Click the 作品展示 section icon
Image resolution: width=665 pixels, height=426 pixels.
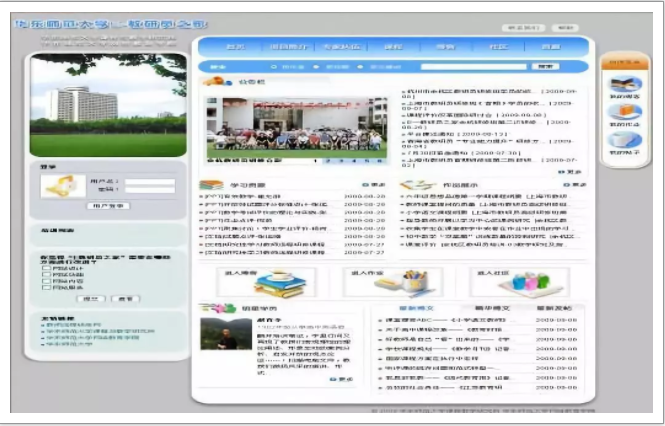[x=411, y=185]
